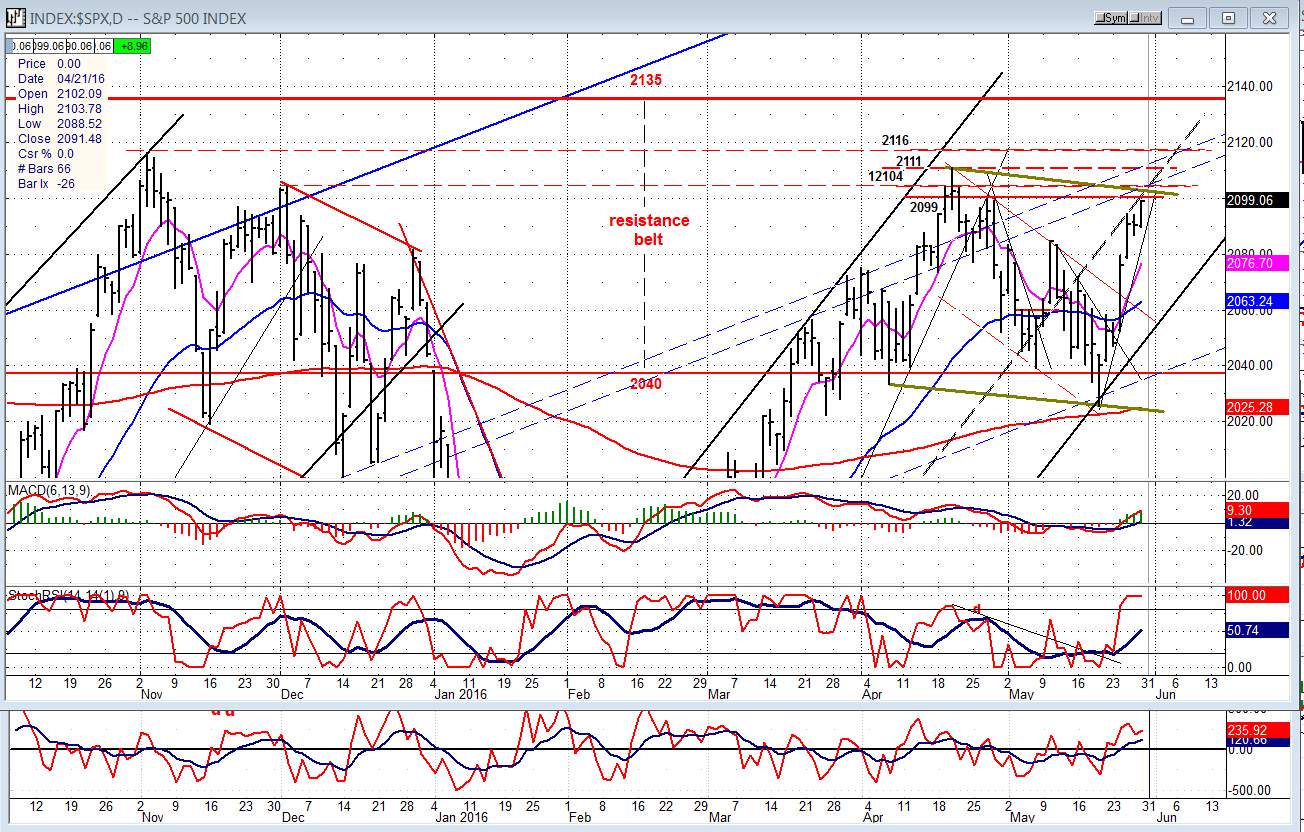Screen dimensions: 1304x832
Task: Select the Date 04/21/16 row in data box
Action: coord(60,78)
